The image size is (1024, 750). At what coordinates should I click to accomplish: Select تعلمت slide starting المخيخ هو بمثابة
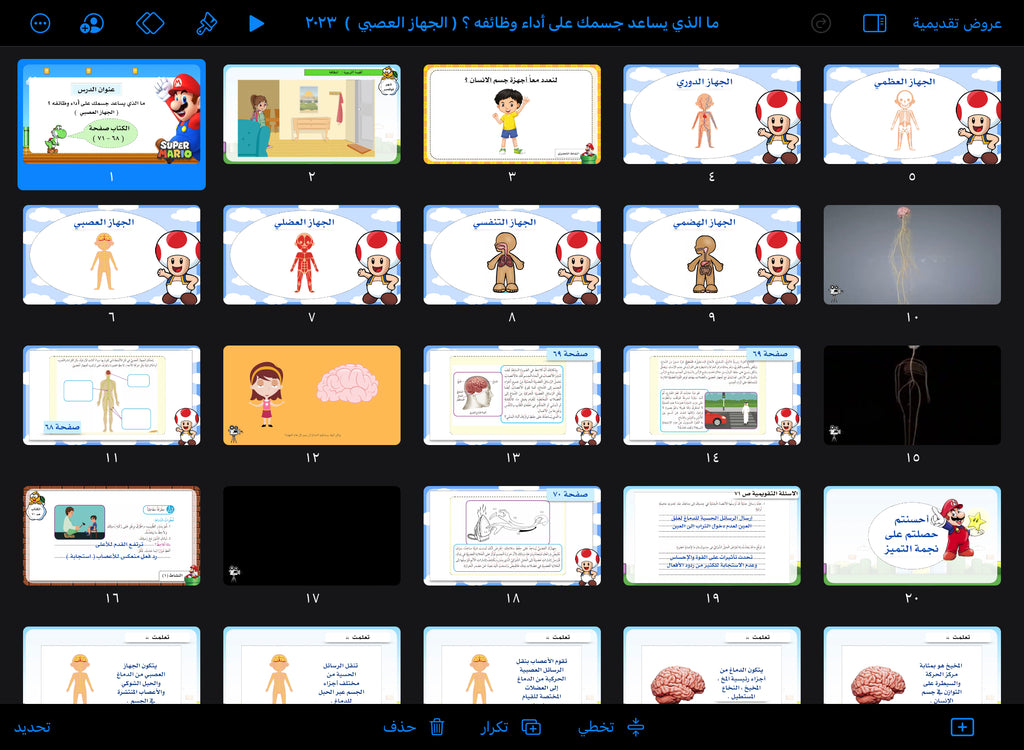click(912, 665)
